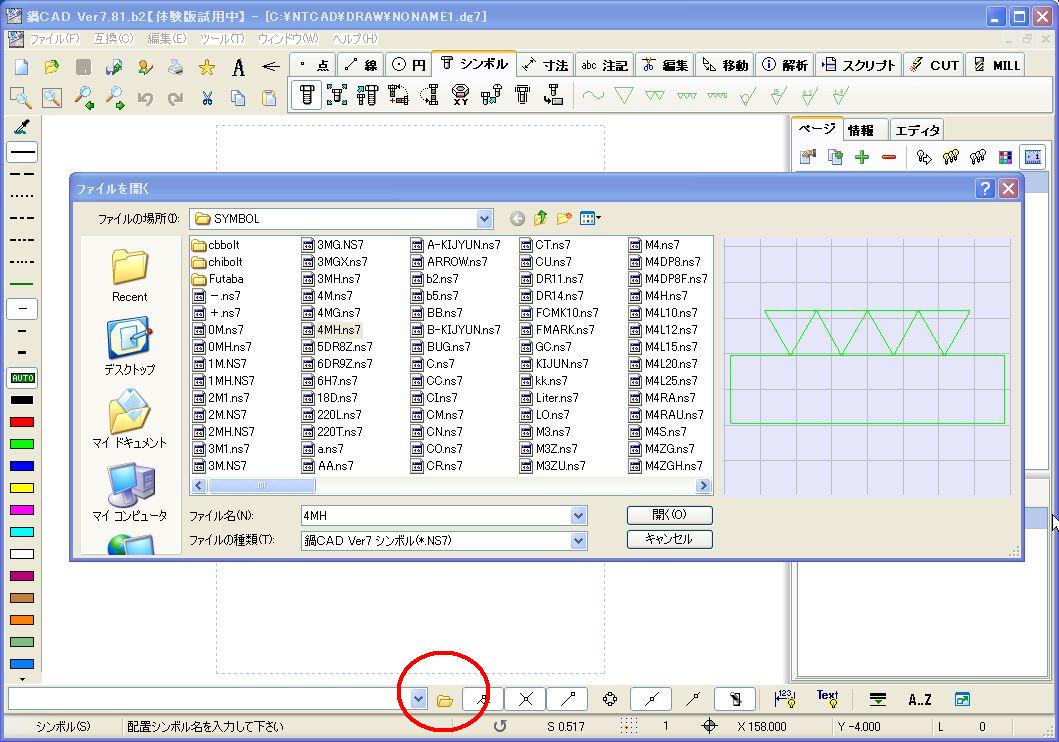This screenshot has width=1059, height=742.
Task: Click the Create New Folder icon in dialog
Action: tap(564, 218)
